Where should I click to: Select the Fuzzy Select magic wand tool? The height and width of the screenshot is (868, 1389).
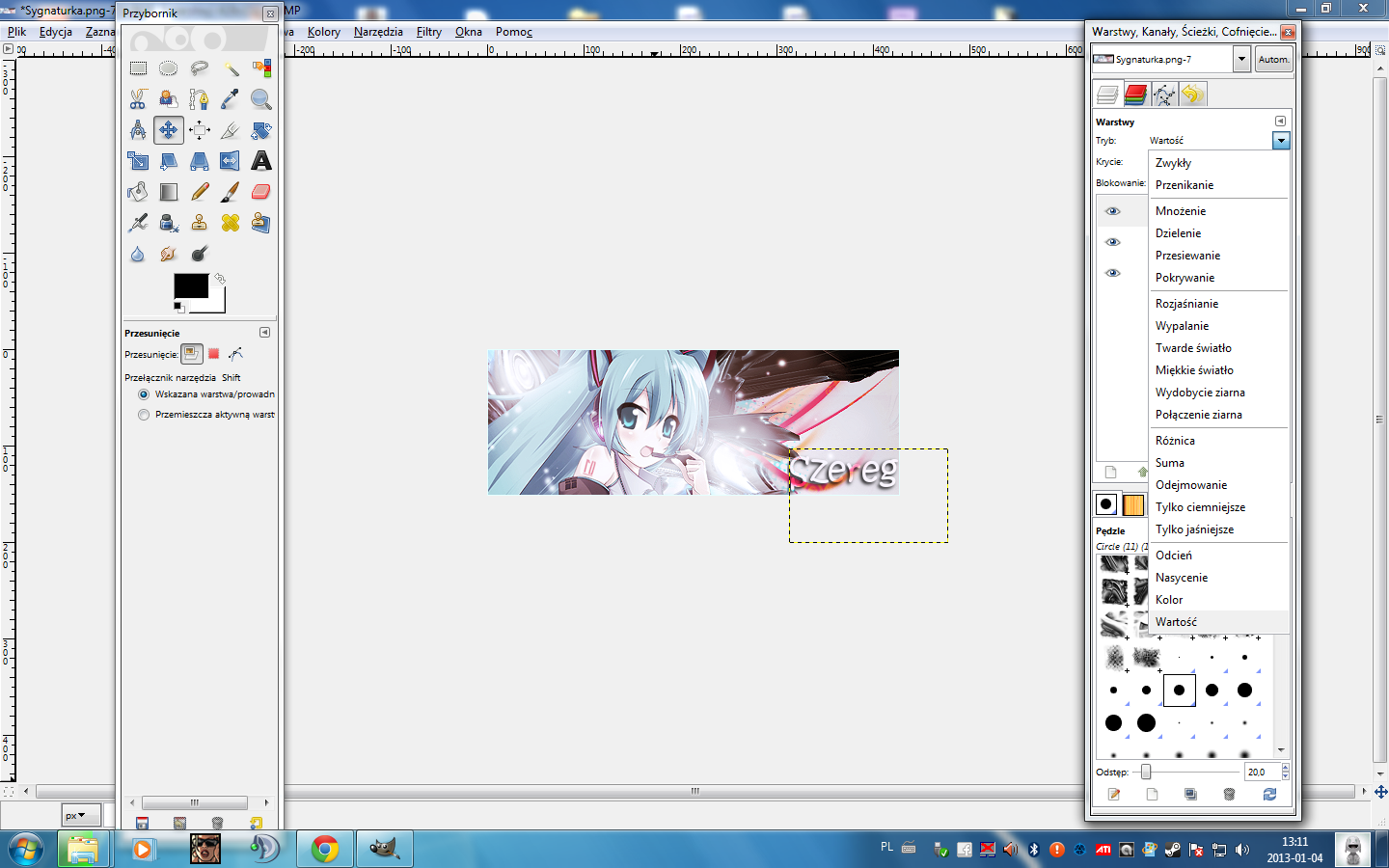(x=231, y=68)
